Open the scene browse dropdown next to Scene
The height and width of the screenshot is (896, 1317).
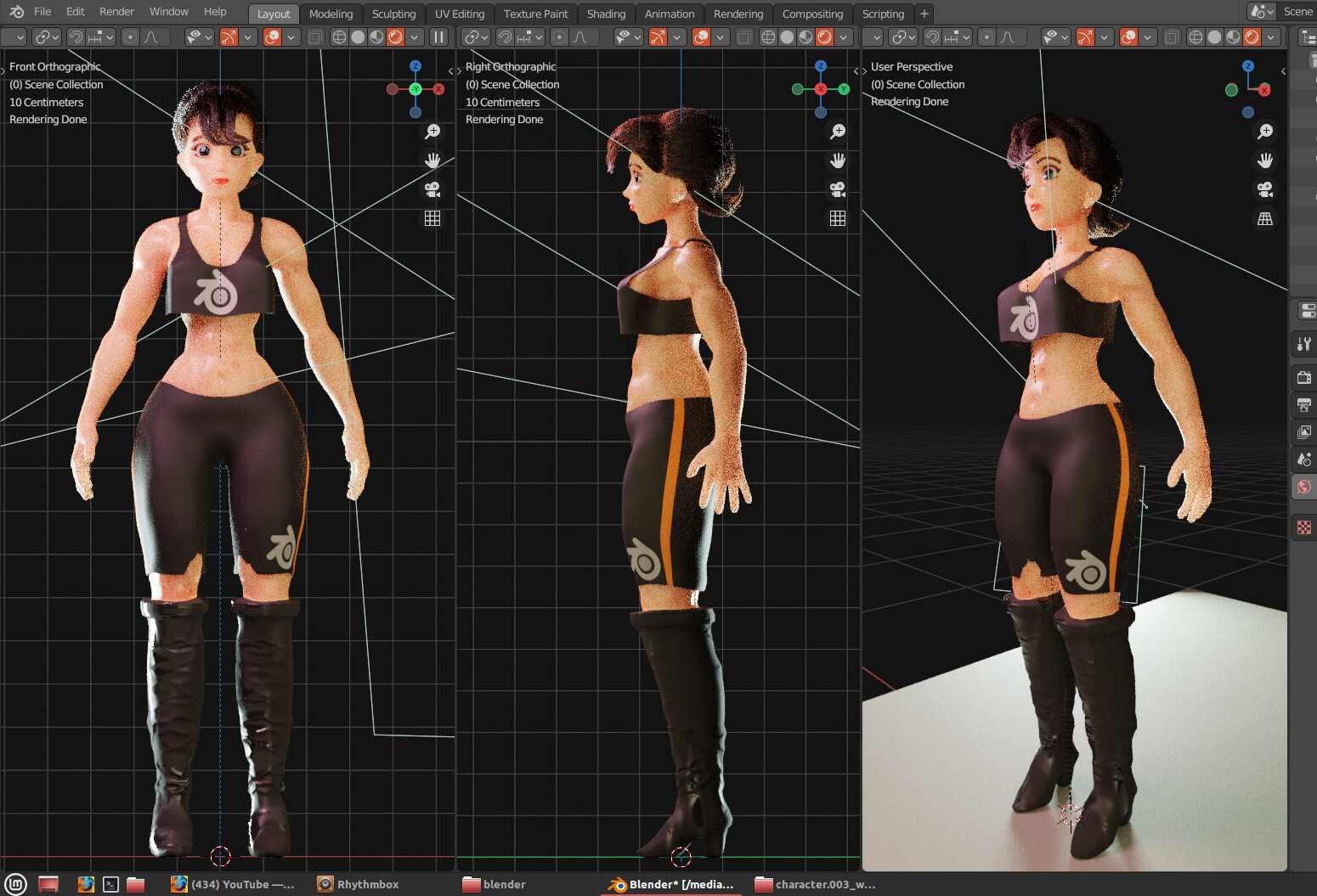[x=1262, y=12]
